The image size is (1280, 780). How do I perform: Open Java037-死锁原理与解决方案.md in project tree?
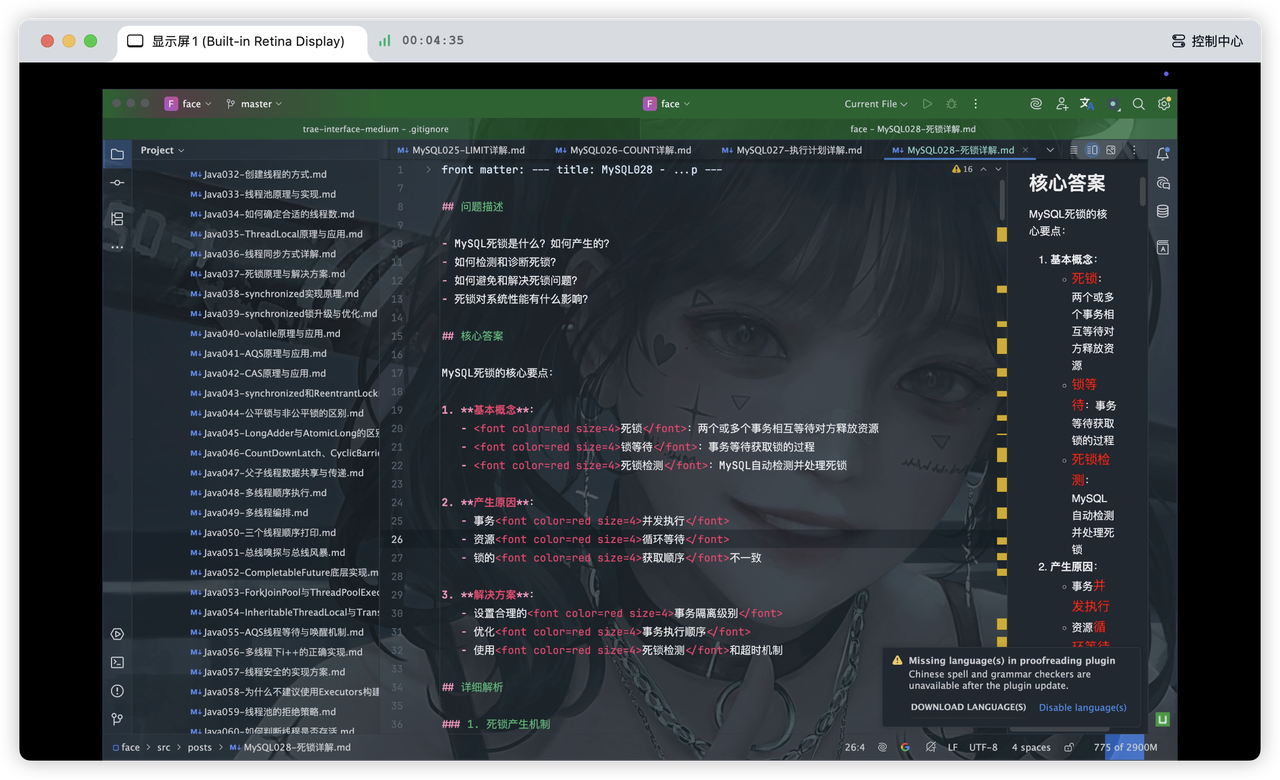274,273
